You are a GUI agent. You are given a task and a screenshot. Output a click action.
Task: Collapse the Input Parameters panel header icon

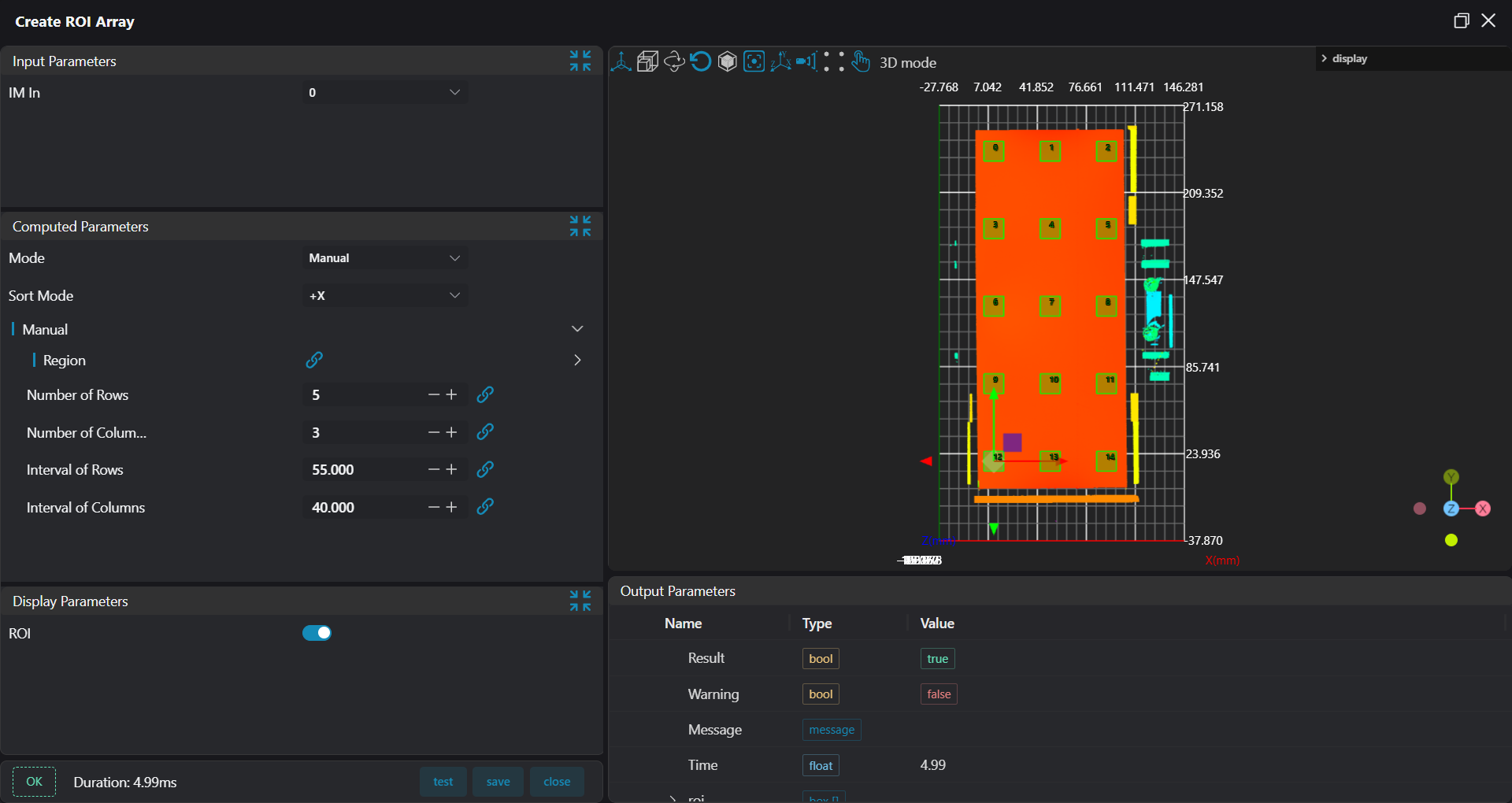(x=580, y=61)
